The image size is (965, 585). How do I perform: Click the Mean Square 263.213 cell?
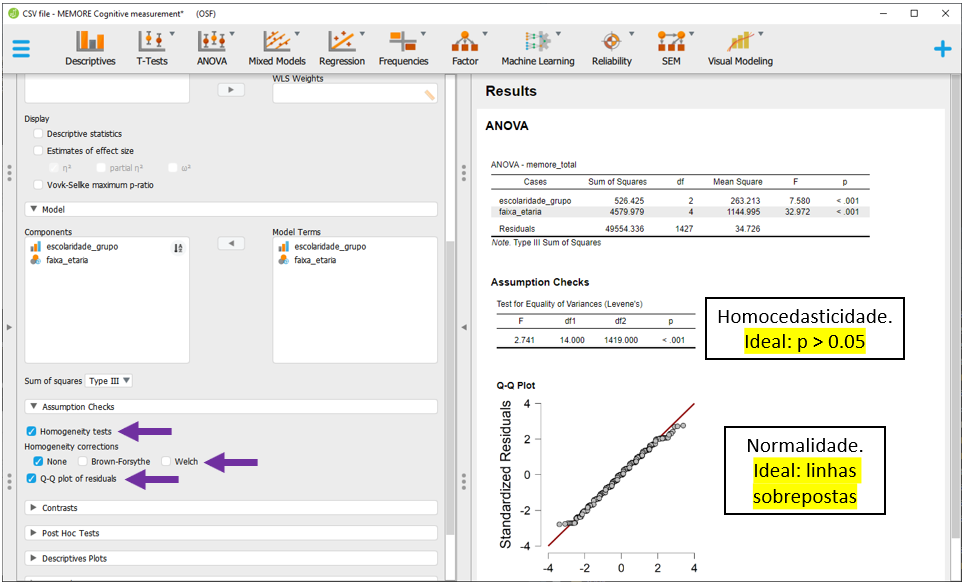coord(745,201)
